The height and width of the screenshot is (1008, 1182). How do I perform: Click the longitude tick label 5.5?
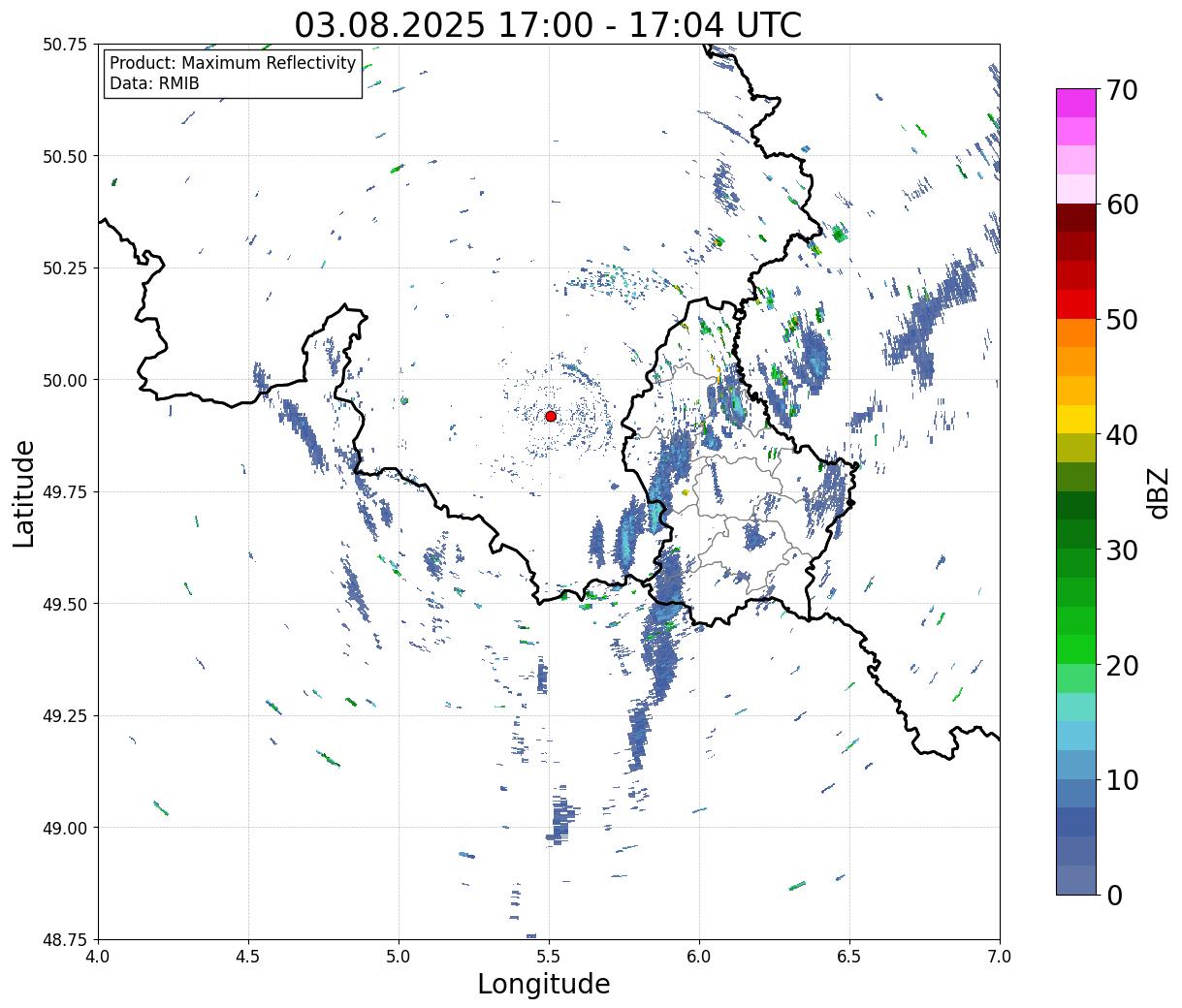coord(549,956)
